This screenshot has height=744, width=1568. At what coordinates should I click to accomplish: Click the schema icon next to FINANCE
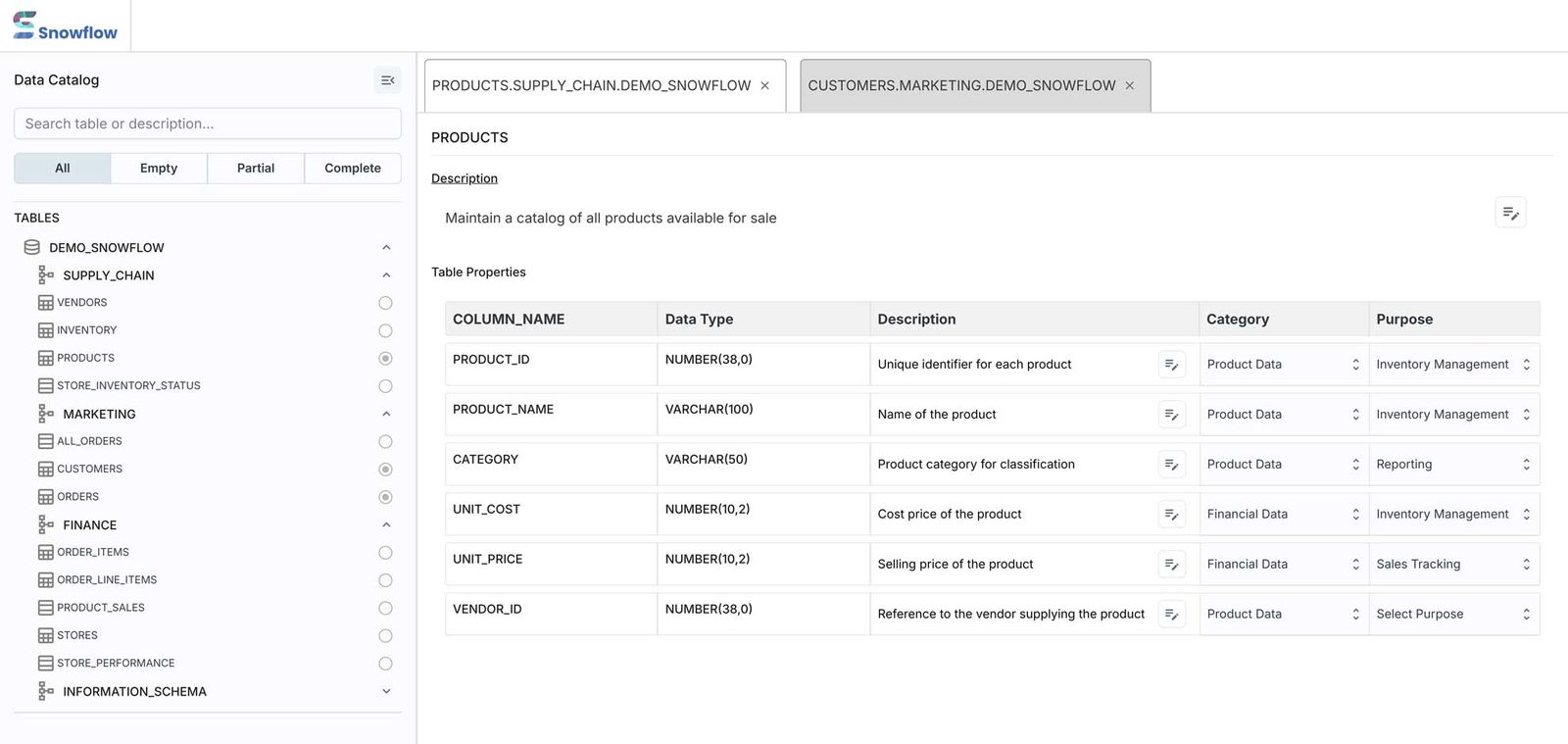(x=46, y=524)
